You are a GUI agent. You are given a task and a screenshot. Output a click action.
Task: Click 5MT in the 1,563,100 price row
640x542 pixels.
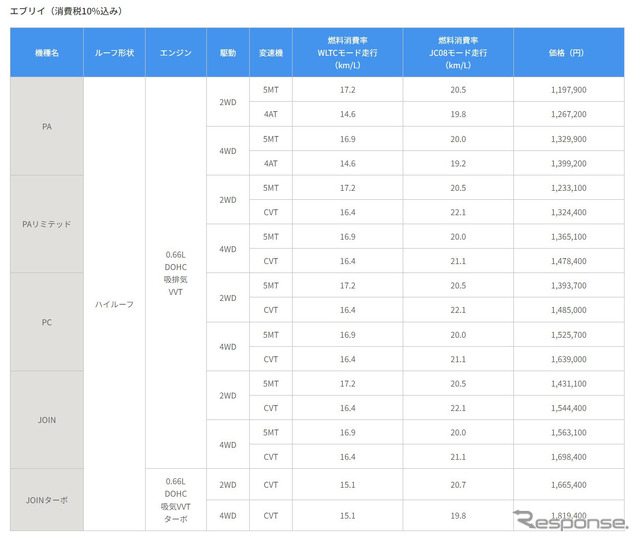point(271,433)
